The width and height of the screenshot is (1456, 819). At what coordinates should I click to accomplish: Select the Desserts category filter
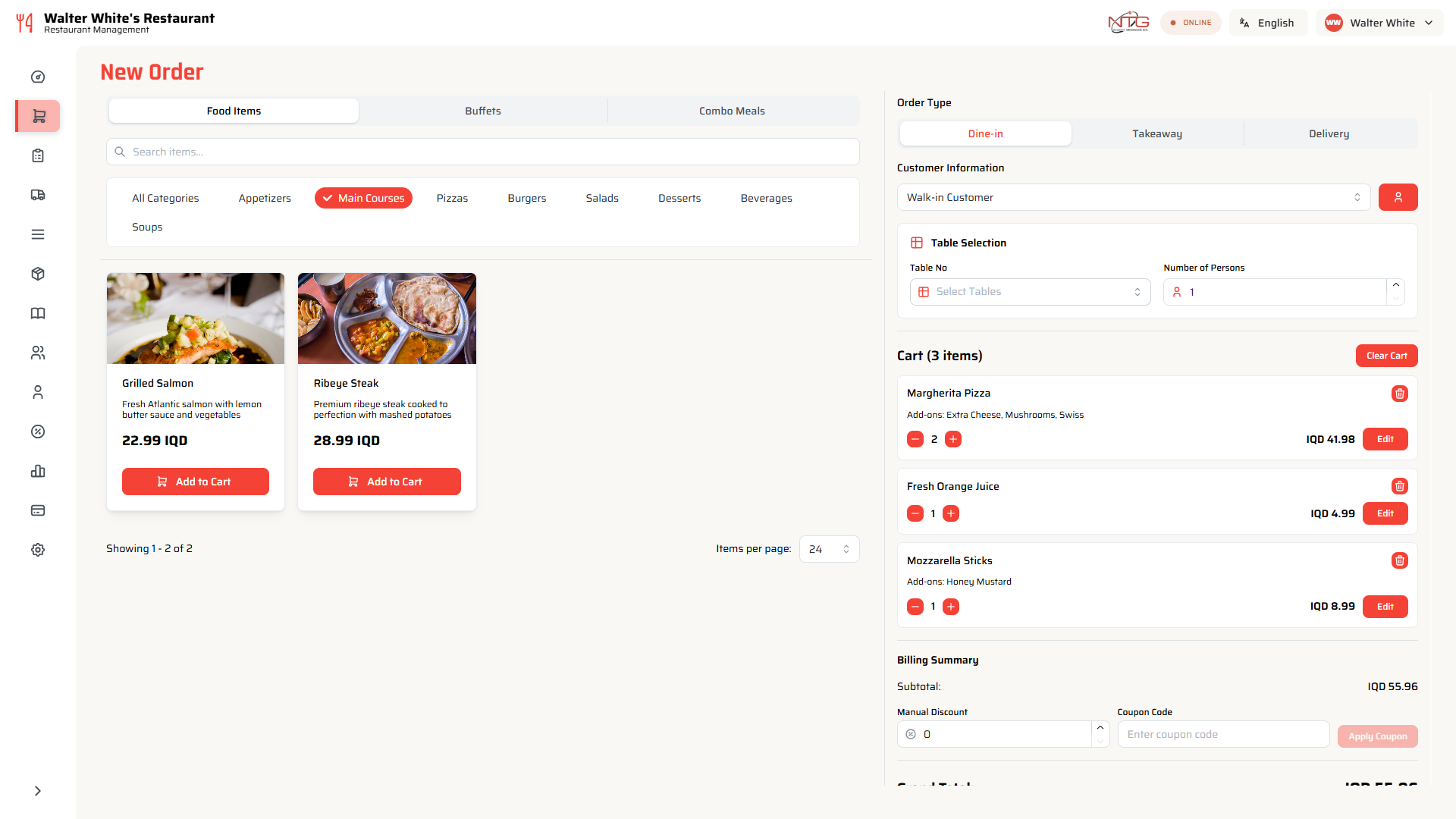[679, 198]
